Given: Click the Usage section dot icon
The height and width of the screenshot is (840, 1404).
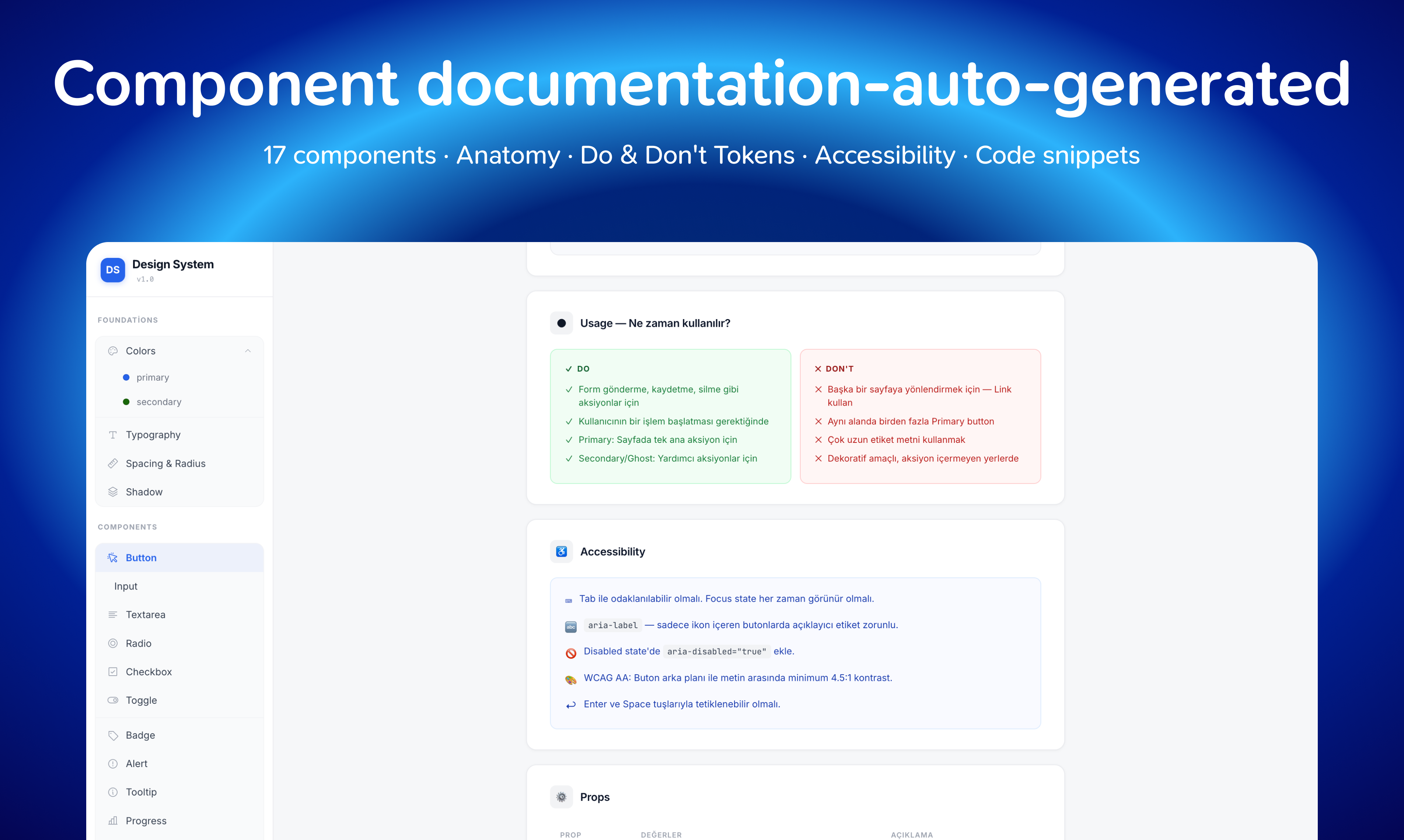Looking at the screenshot, I should (562, 323).
